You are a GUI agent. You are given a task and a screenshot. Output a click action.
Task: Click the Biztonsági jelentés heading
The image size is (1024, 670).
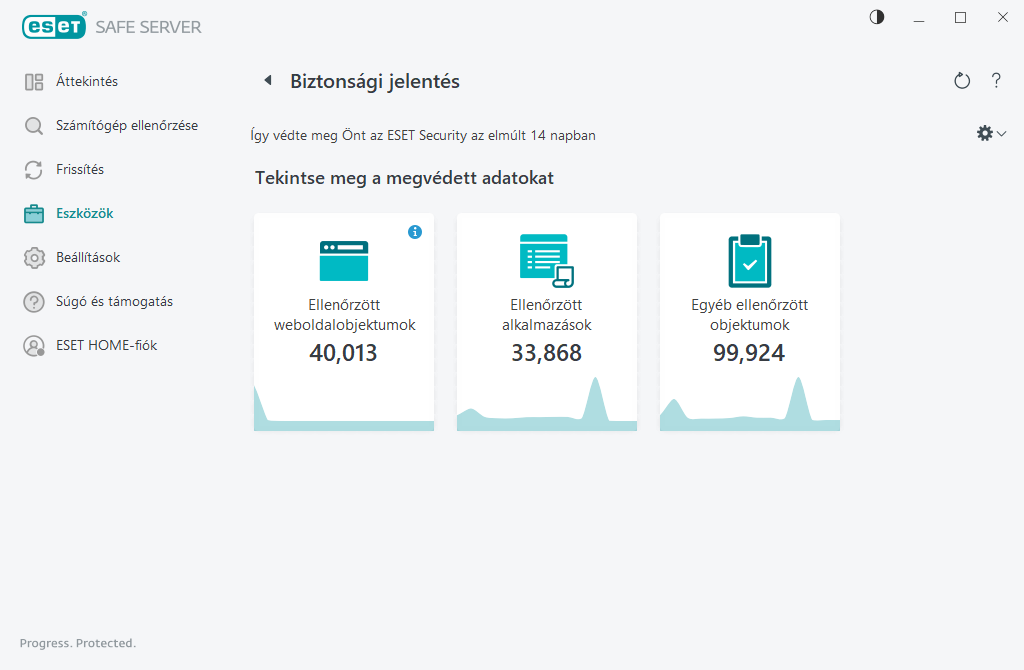point(375,81)
